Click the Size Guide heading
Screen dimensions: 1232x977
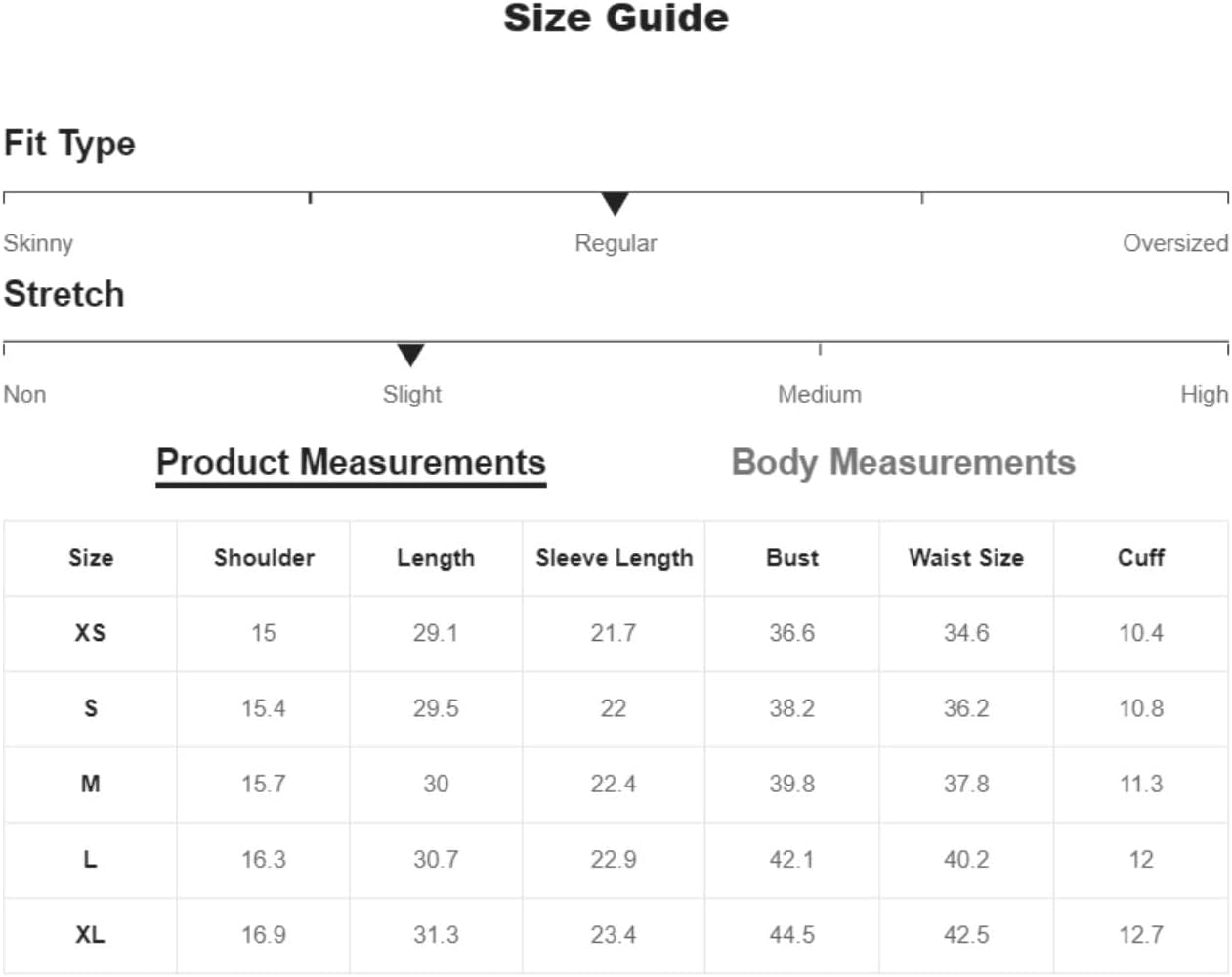616,19
